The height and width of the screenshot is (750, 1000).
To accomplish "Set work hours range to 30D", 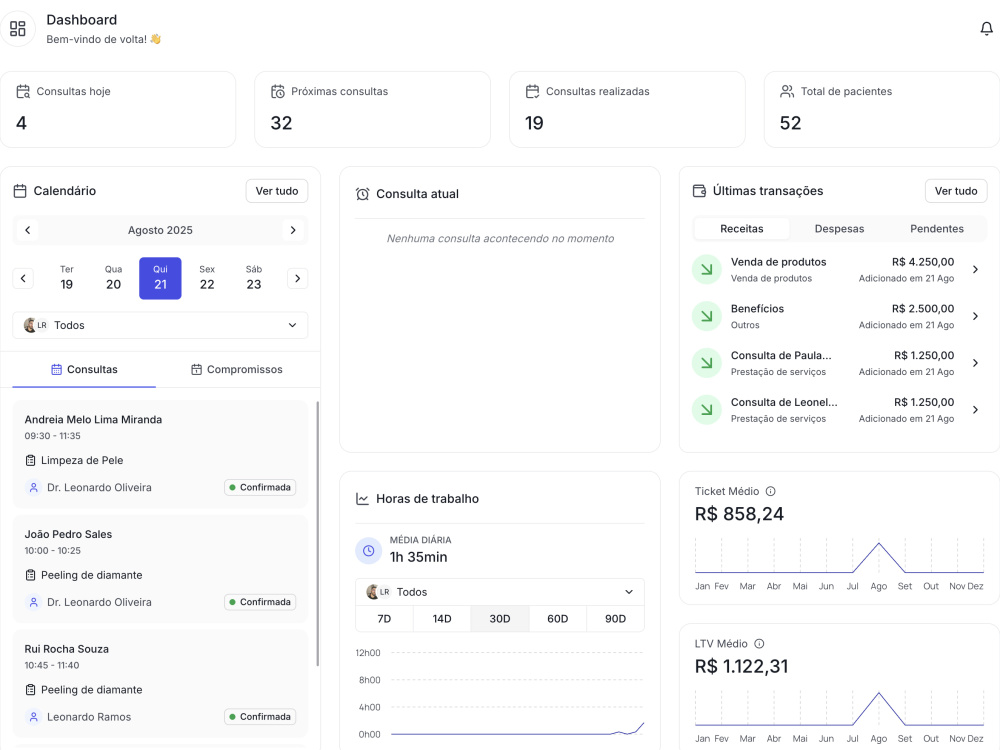I will coord(499,619).
